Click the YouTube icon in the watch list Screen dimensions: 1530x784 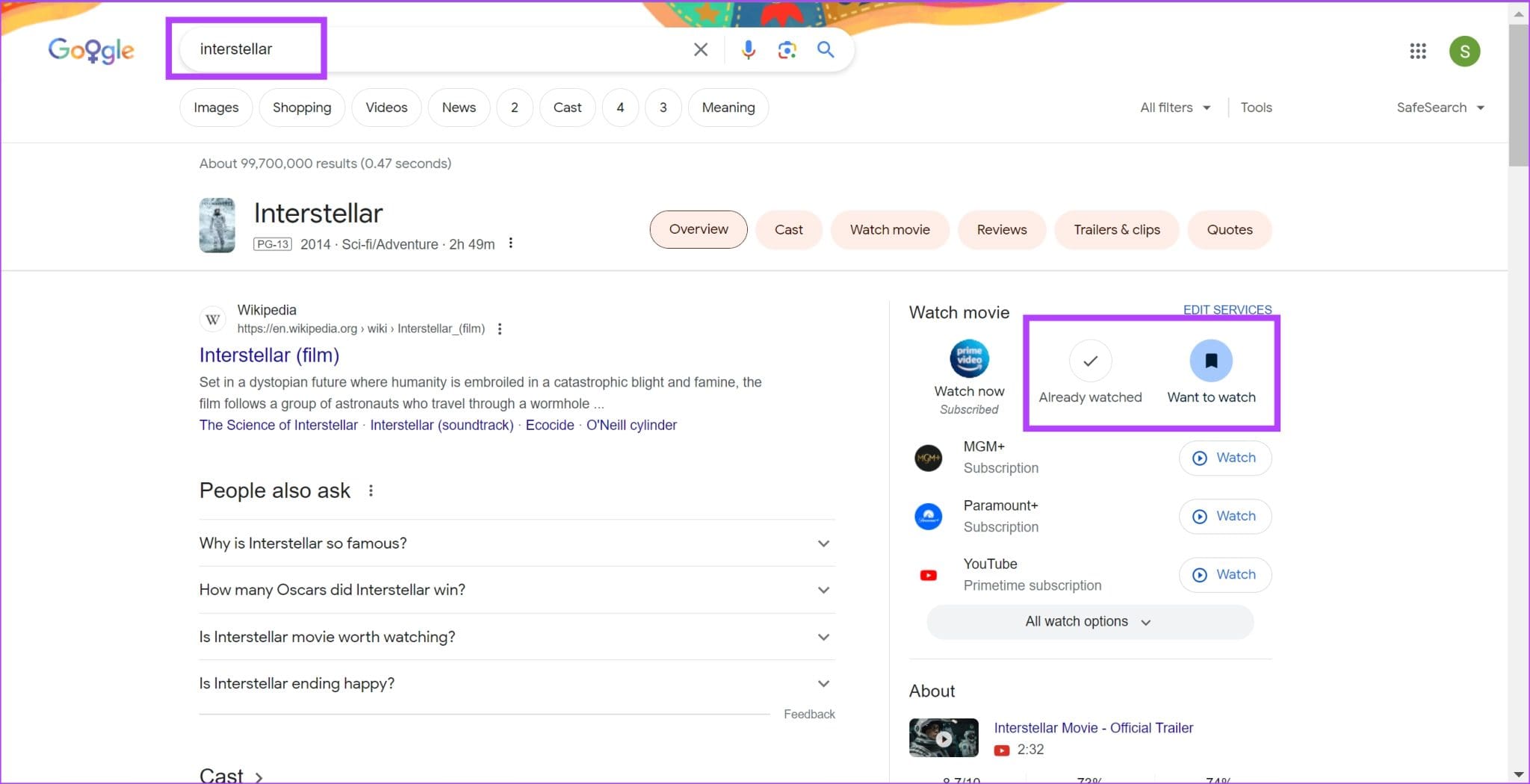pyautogui.click(x=928, y=574)
